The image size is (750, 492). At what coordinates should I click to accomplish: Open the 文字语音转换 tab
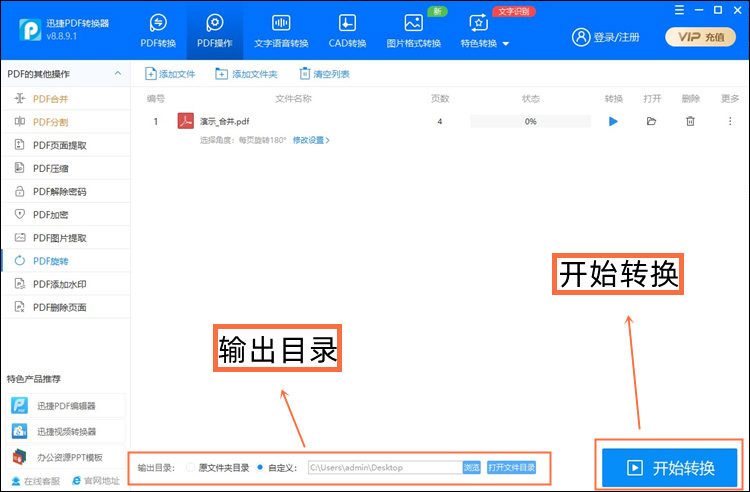pyautogui.click(x=281, y=31)
